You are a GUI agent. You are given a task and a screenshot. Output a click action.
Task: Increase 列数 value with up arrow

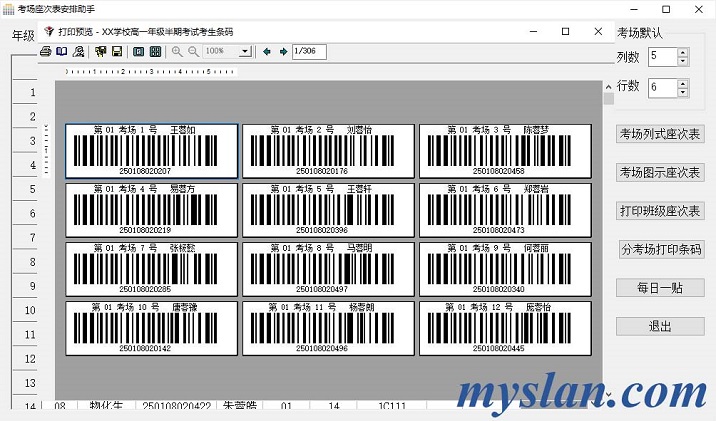click(x=682, y=52)
